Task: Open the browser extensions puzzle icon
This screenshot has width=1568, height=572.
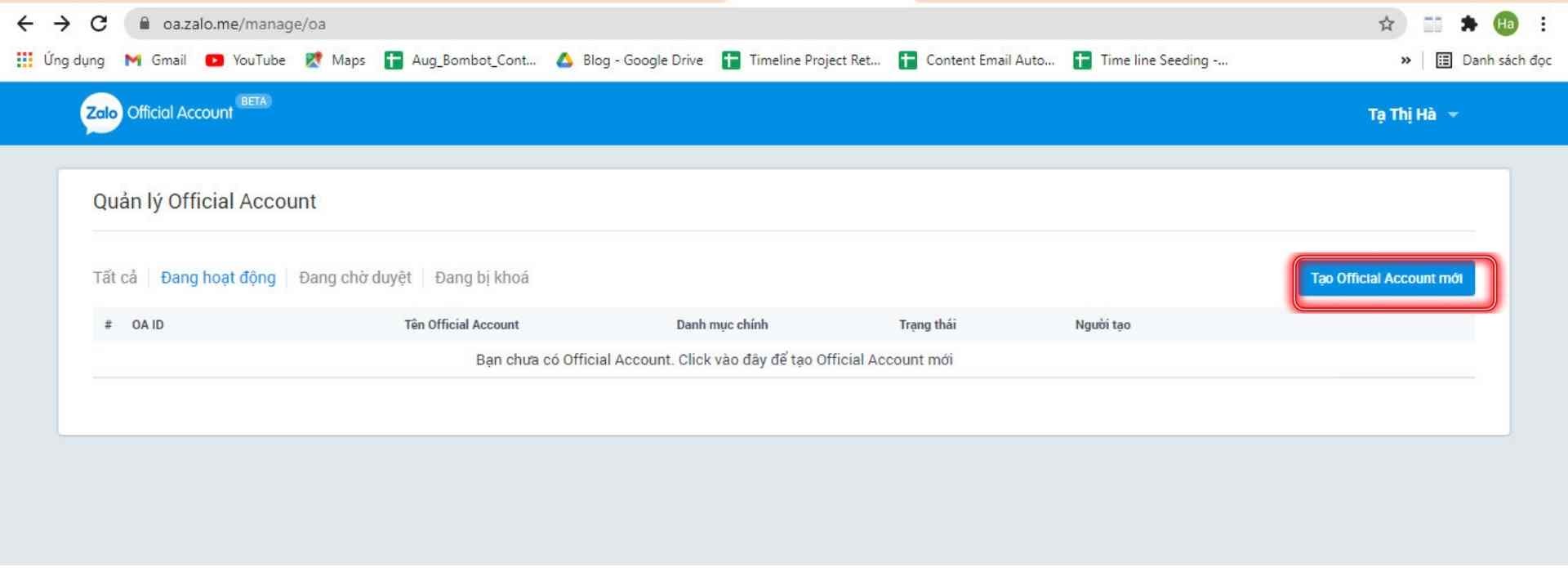Action: [1469, 24]
